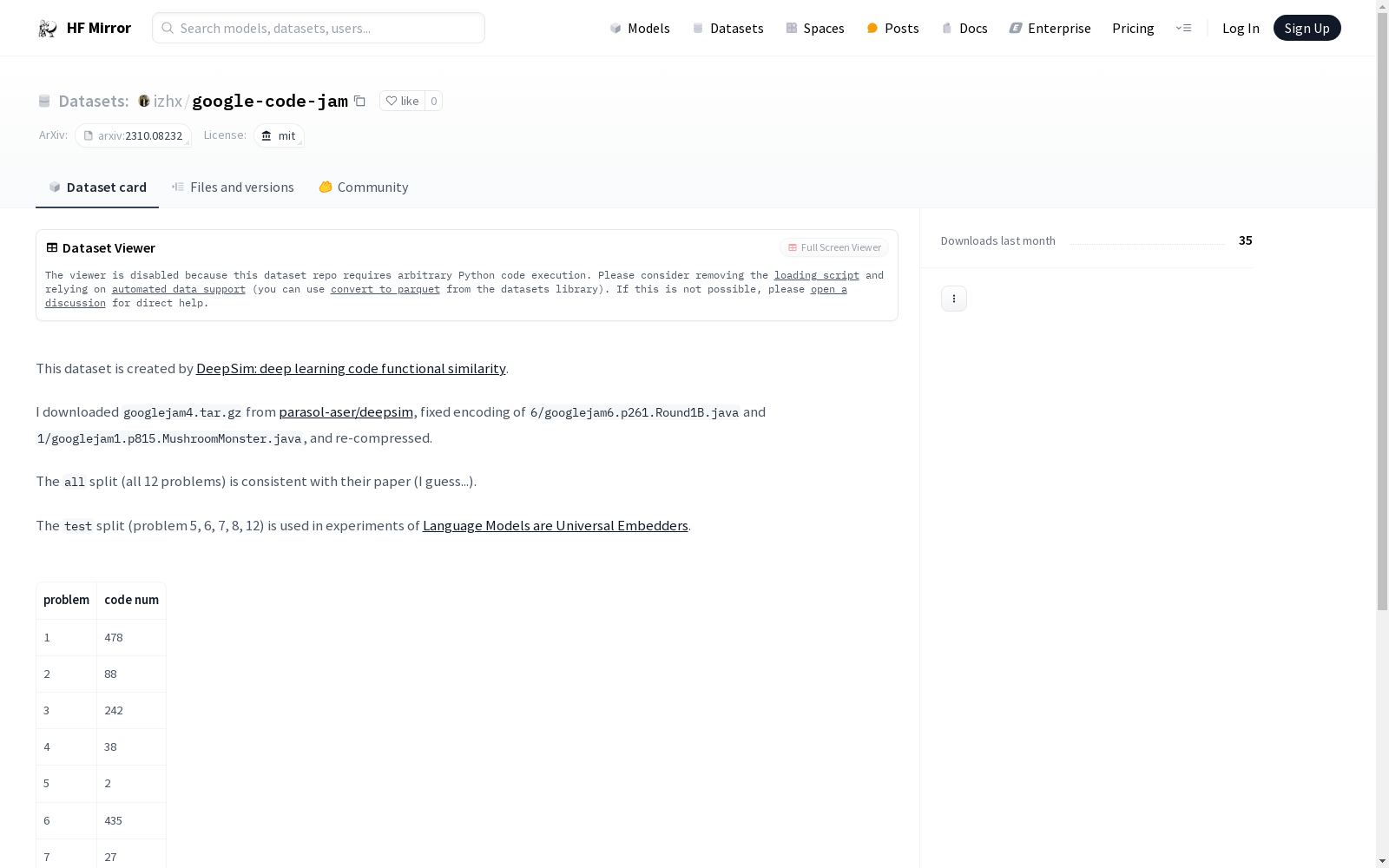1389x868 pixels.
Task: Open the Full Screen Viewer button
Action: (x=834, y=247)
